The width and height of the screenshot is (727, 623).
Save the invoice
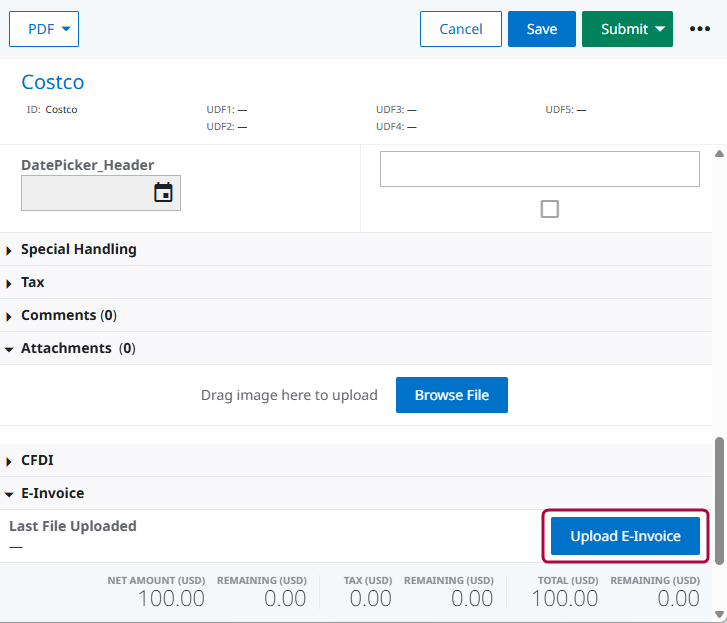pyautogui.click(x=541, y=29)
